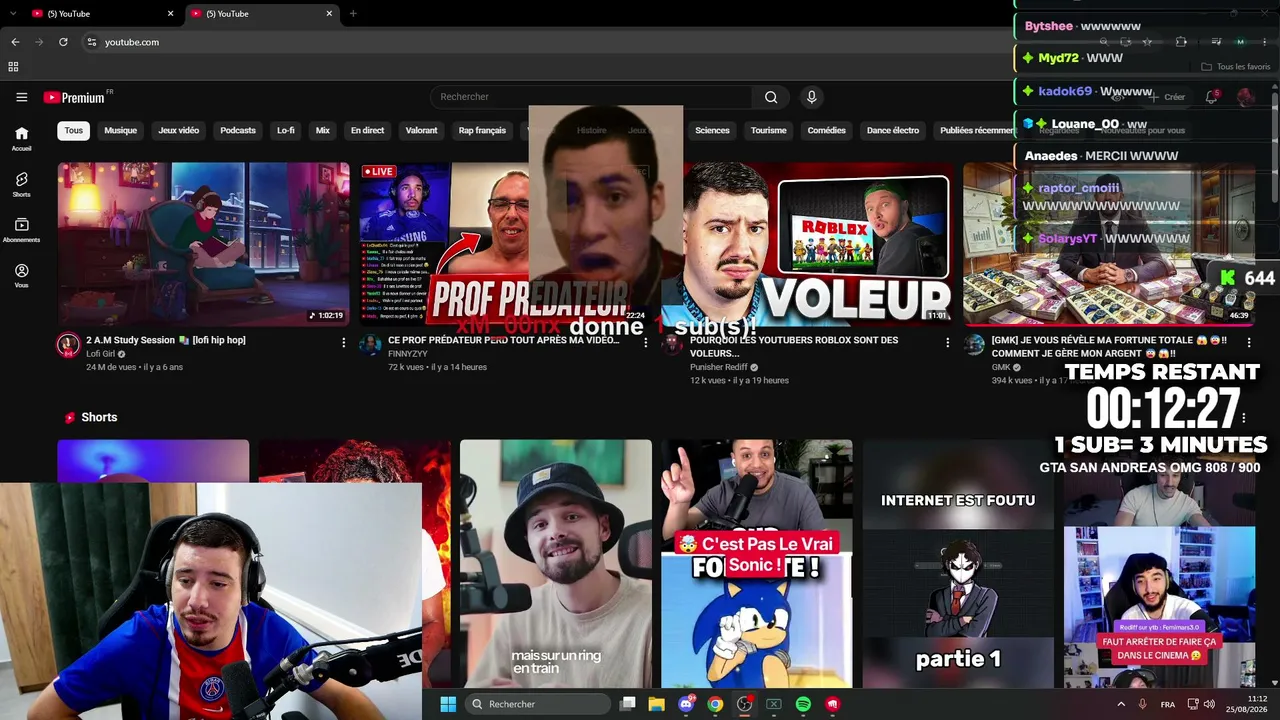Play the lofi study session thumbnail
The width and height of the screenshot is (1280, 720).
(204, 244)
